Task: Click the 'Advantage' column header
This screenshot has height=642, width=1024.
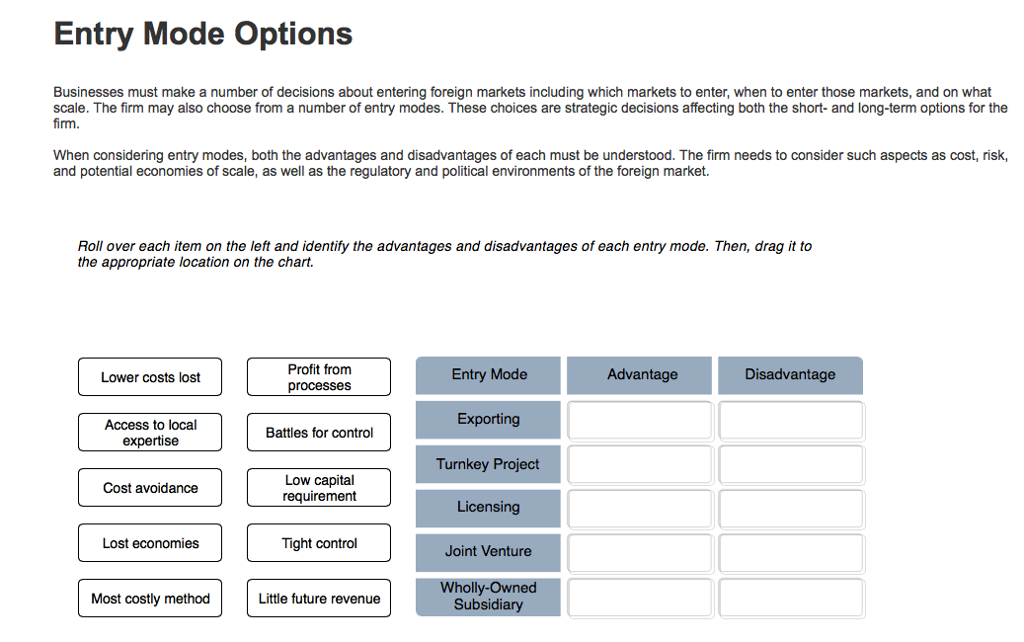Action: [x=639, y=375]
